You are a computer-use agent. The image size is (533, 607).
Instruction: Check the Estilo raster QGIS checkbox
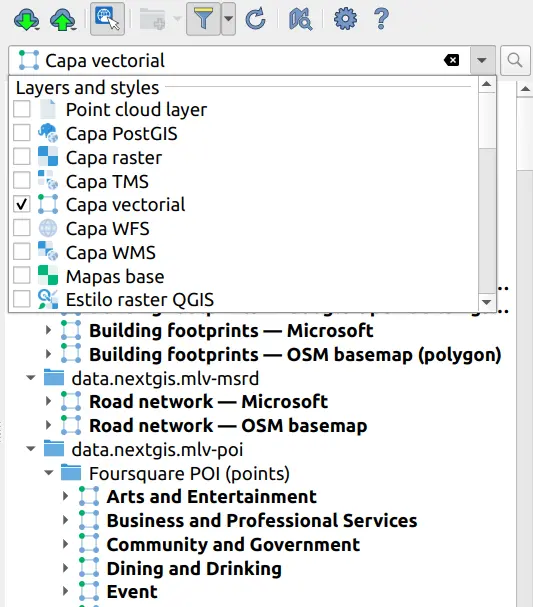pos(22,299)
